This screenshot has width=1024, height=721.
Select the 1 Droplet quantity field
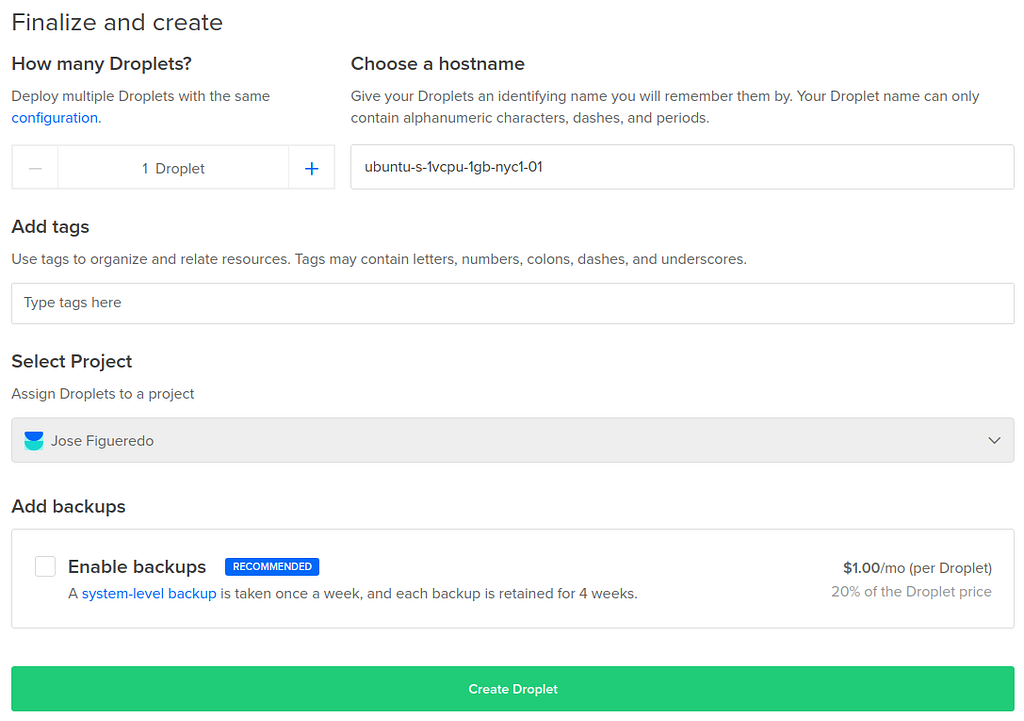173,168
